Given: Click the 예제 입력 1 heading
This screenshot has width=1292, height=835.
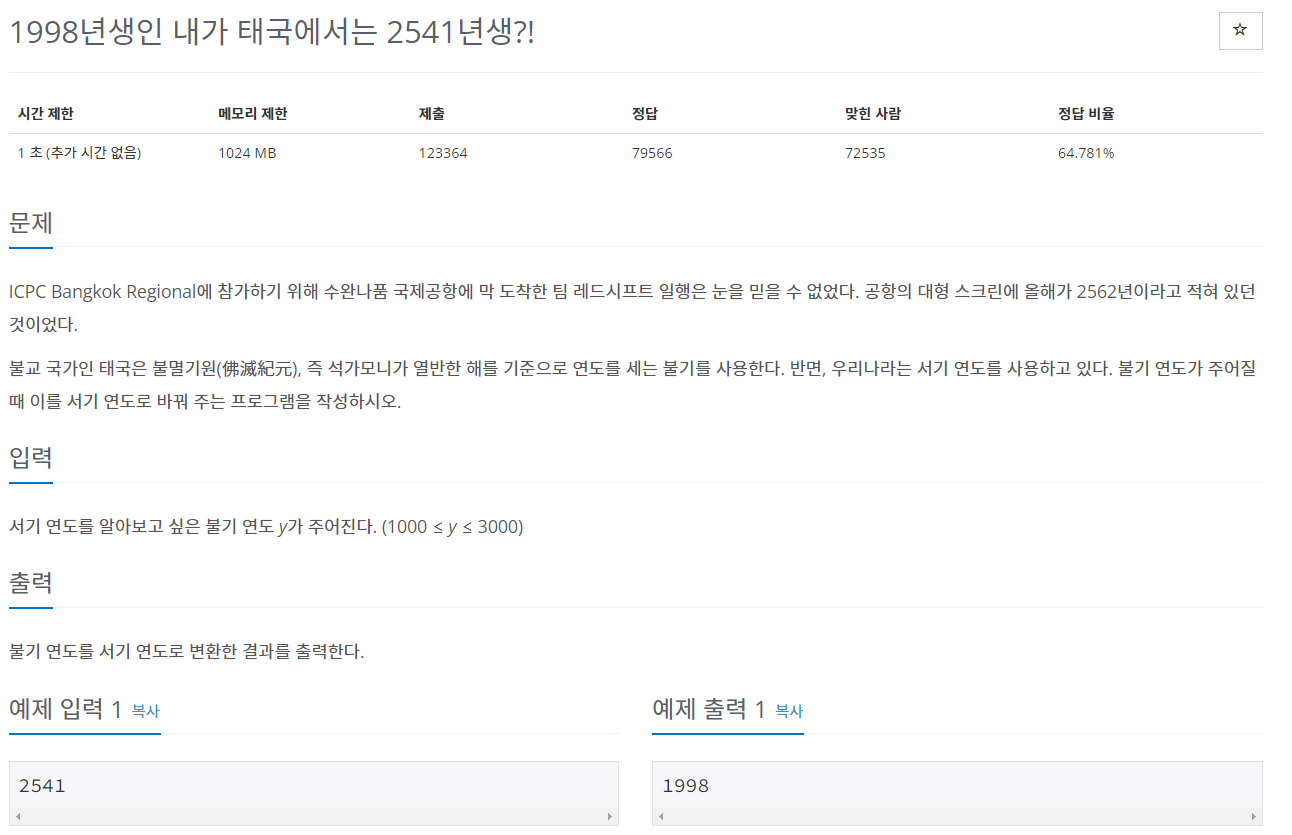Looking at the screenshot, I should (65, 709).
